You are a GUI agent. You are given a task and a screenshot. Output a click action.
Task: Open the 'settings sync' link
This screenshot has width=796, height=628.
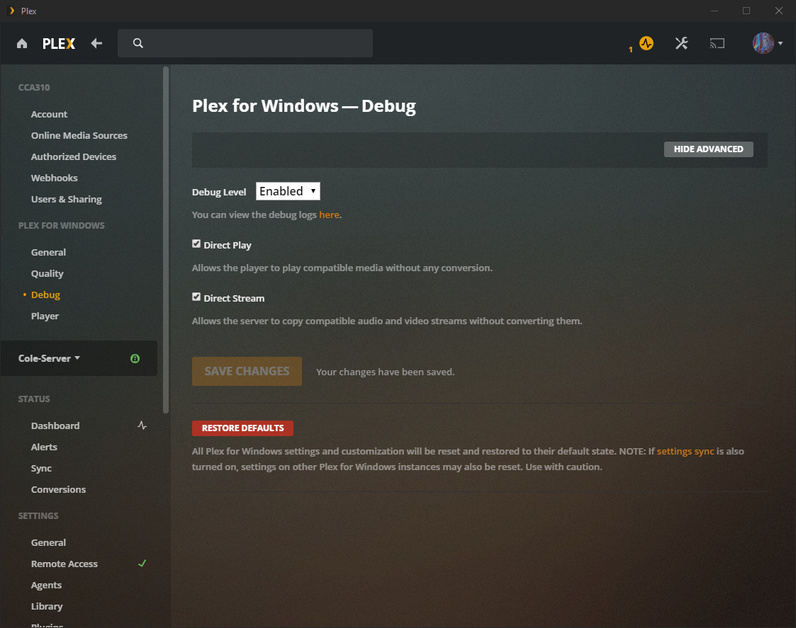pyautogui.click(x=685, y=451)
